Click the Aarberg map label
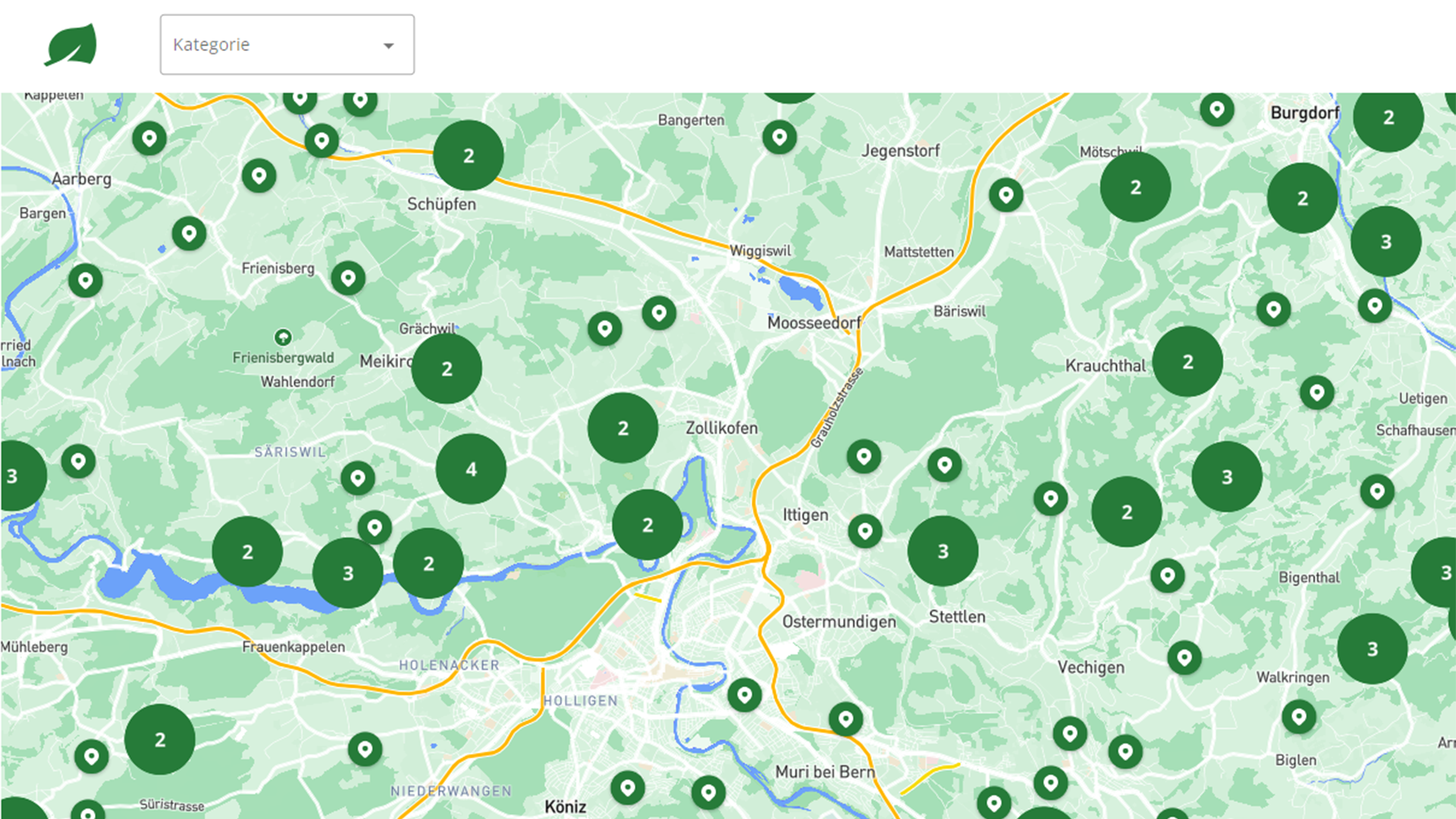The height and width of the screenshot is (819, 1456). coord(81,179)
